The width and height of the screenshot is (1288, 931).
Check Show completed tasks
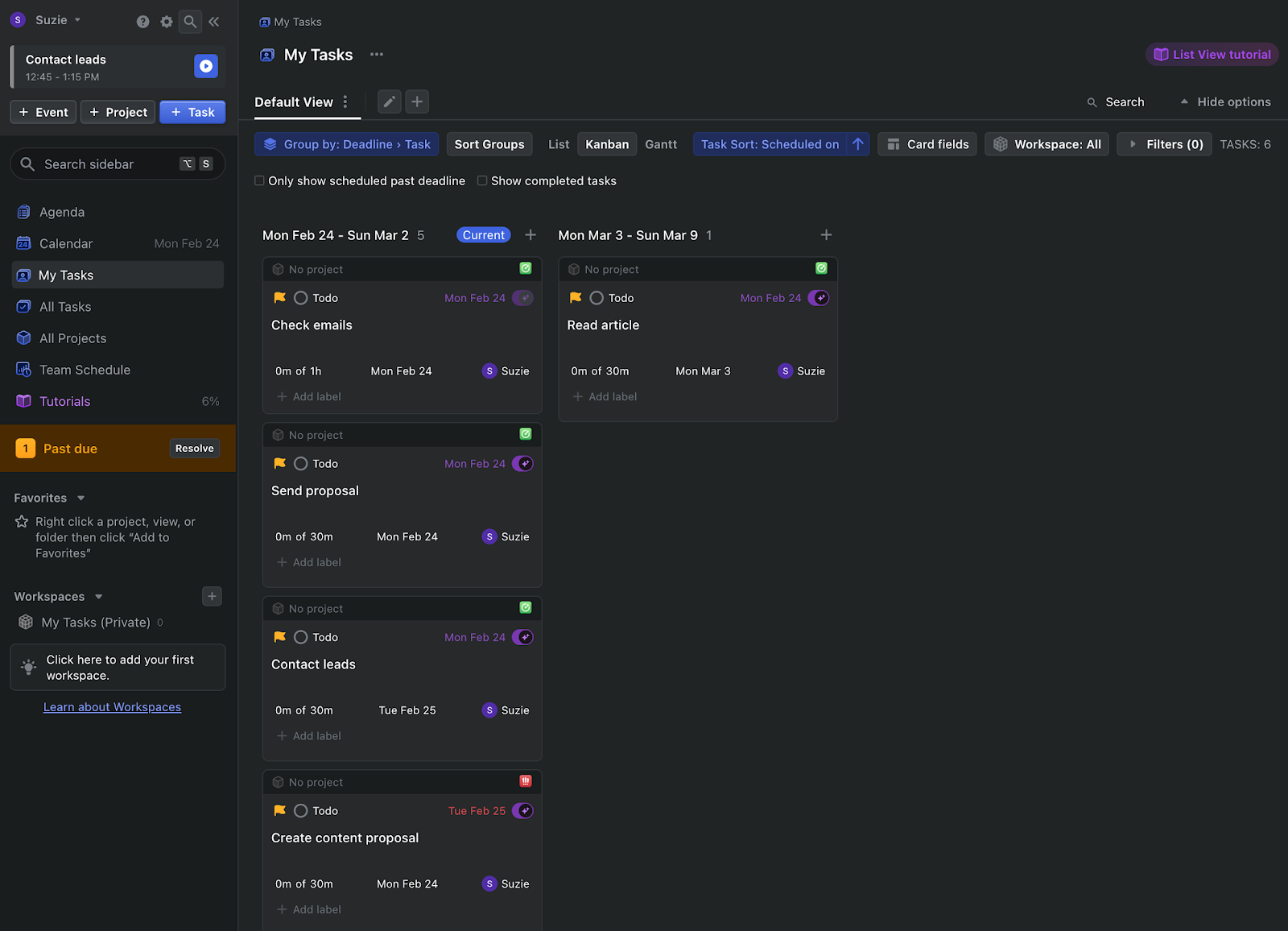click(482, 180)
